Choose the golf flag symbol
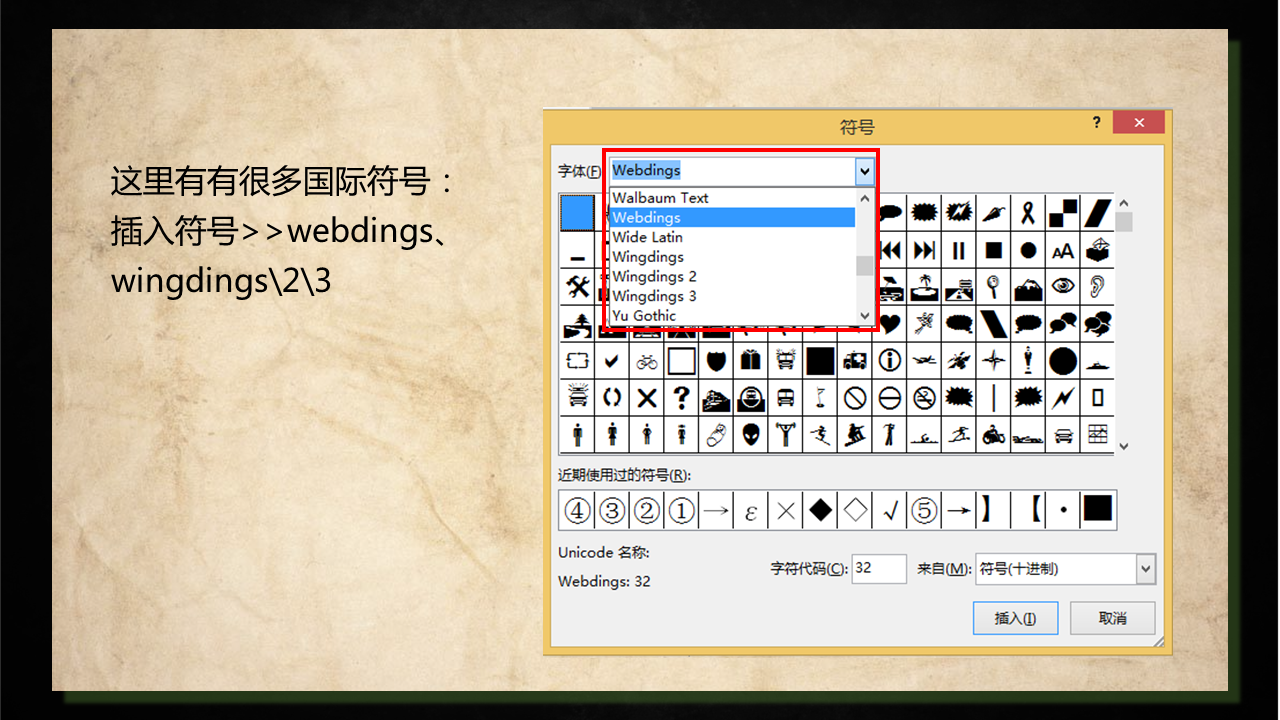The height and width of the screenshot is (720, 1280). click(820, 398)
